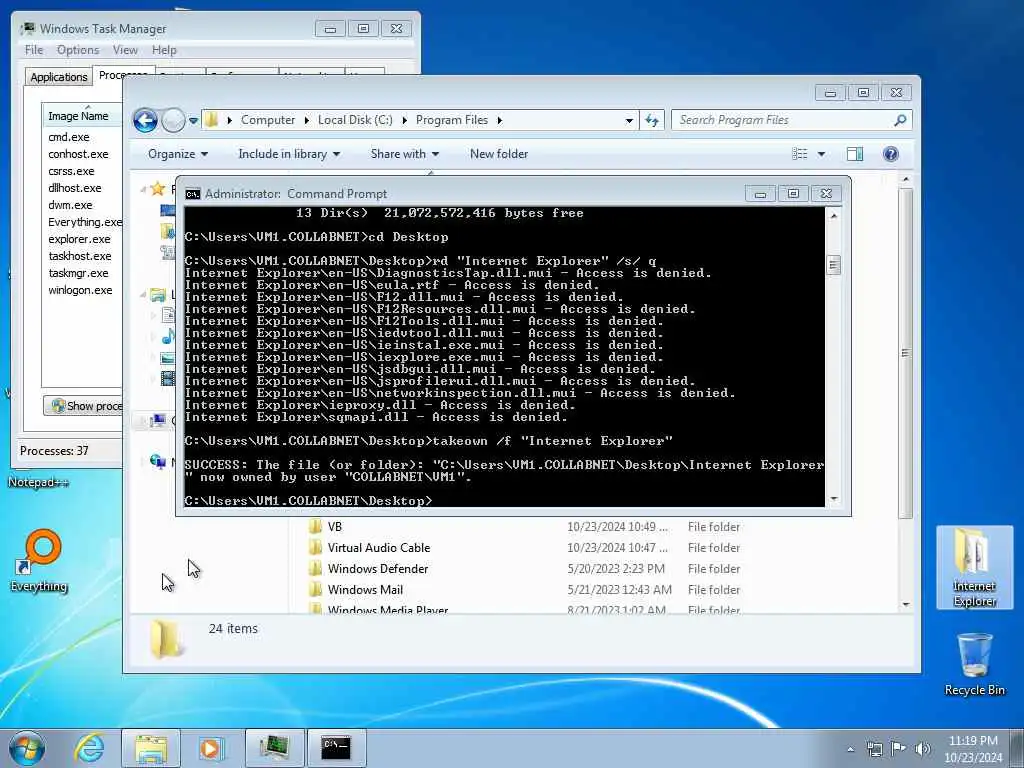Open the recent locations dropdown arrow

click(x=193, y=121)
